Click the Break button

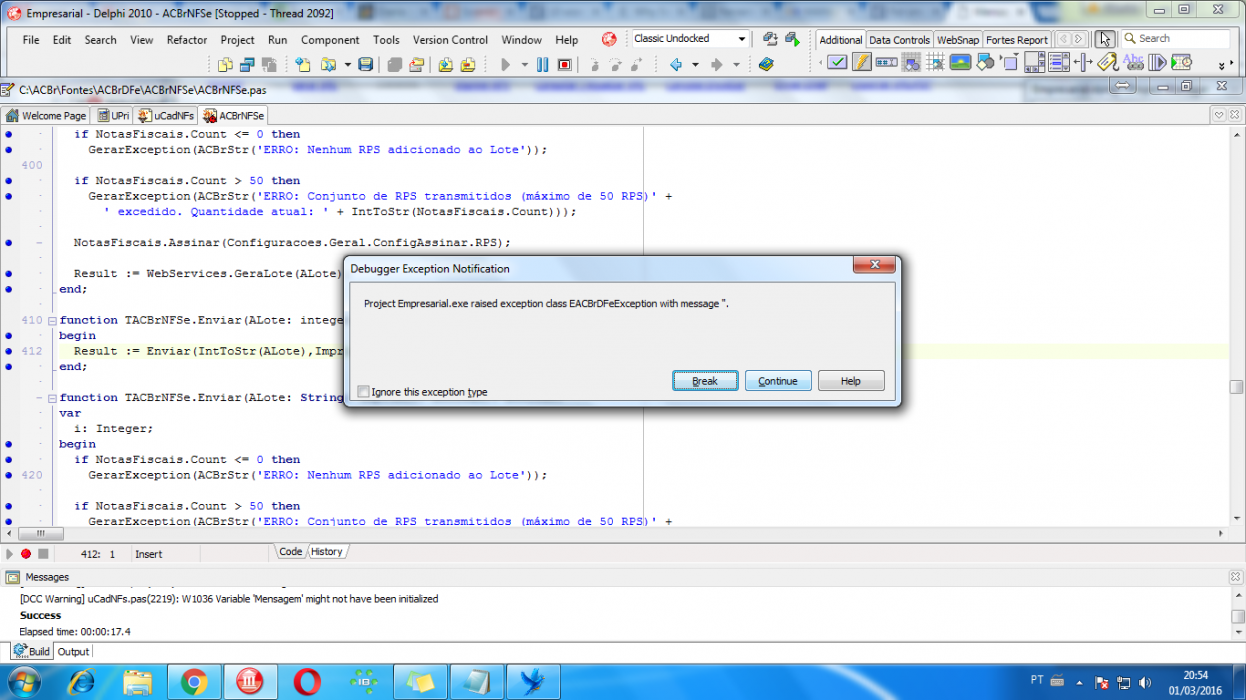tap(705, 381)
